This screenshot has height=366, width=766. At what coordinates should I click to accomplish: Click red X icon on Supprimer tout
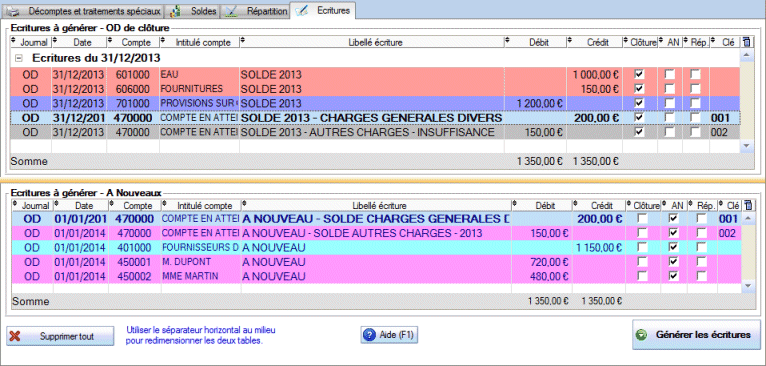pos(16,336)
